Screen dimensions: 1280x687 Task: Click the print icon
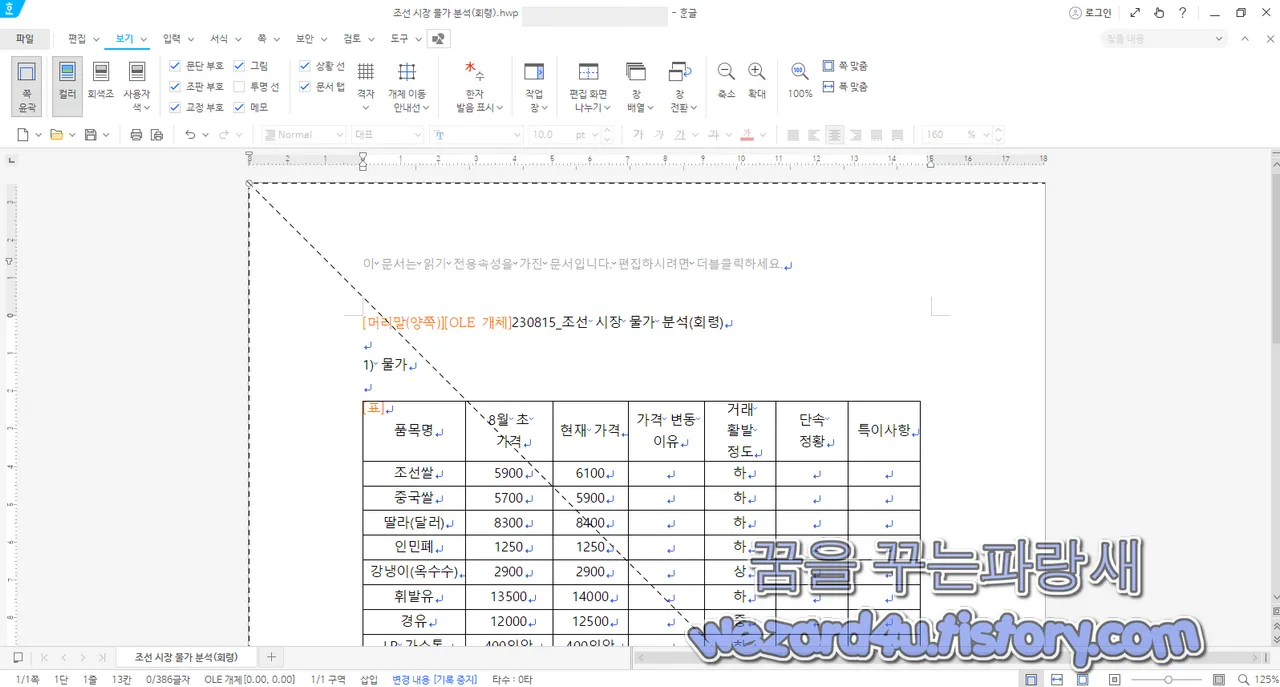coord(136,134)
